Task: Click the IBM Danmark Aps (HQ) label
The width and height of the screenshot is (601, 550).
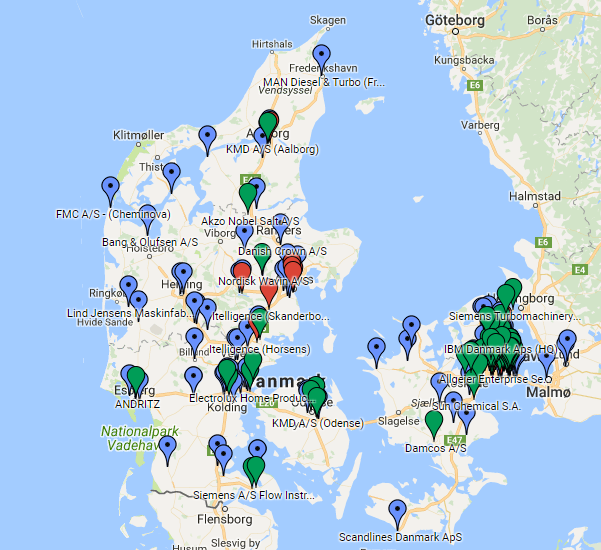Action: (x=500, y=349)
